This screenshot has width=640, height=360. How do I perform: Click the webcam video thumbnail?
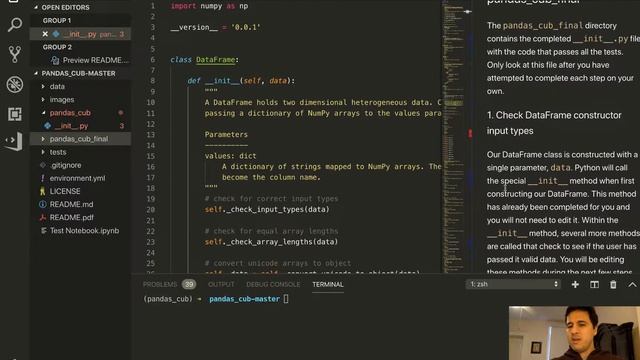click(x=574, y=333)
